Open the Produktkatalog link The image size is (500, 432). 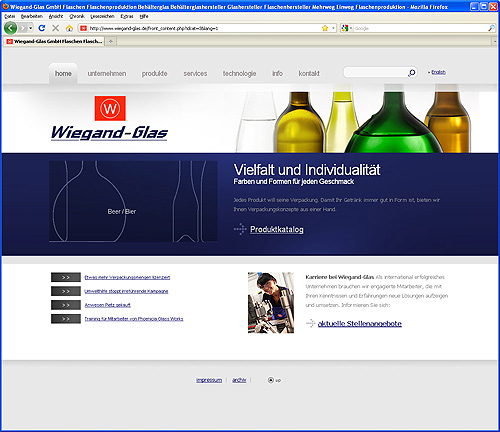277,229
